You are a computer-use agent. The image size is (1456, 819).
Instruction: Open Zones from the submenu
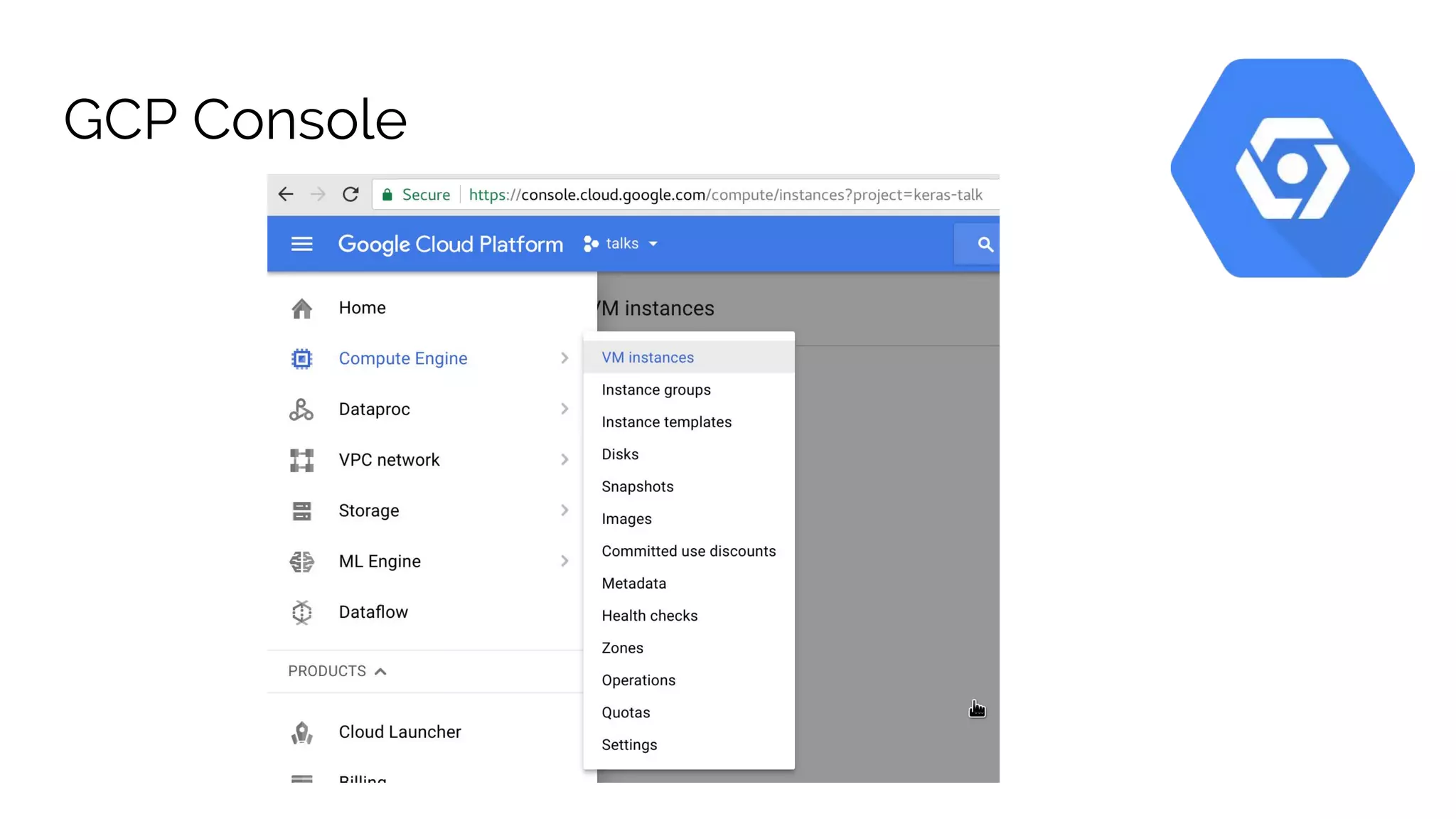(689, 648)
